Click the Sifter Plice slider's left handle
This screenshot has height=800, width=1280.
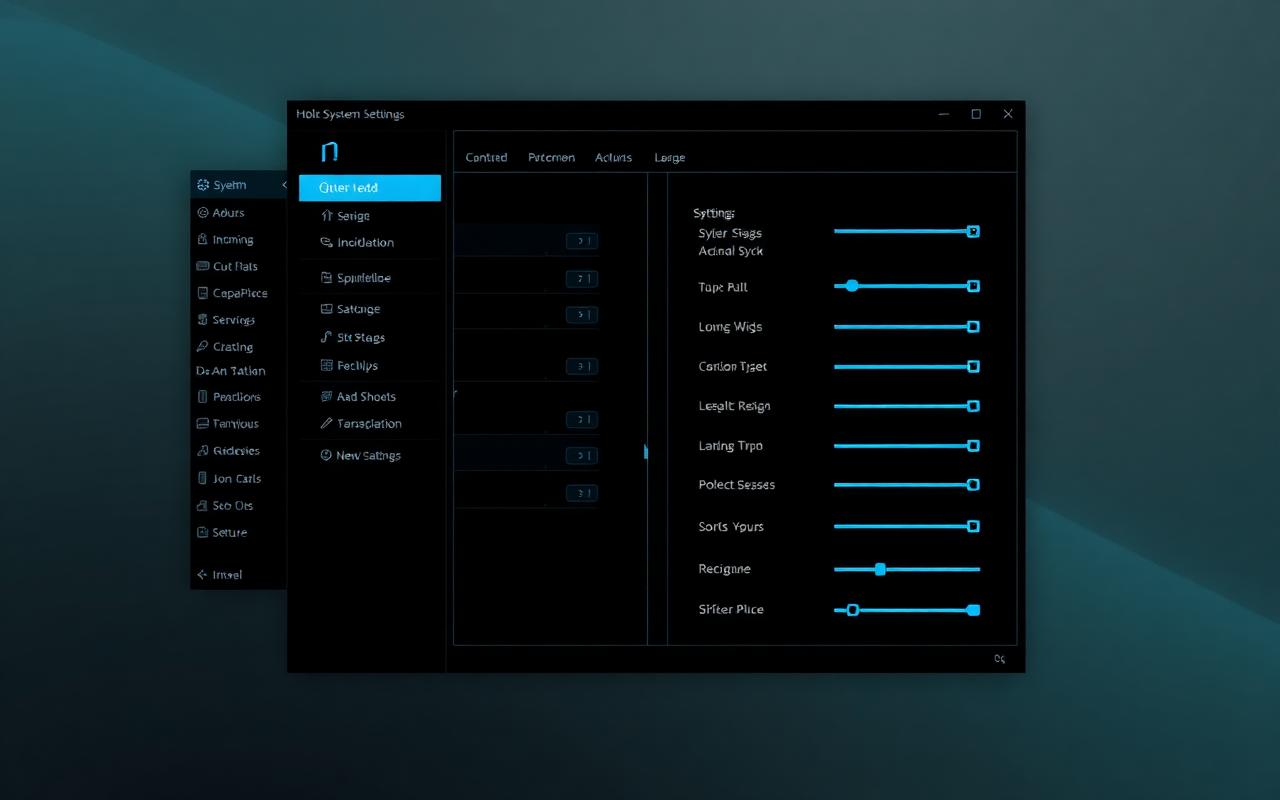[x=853, y=610]
